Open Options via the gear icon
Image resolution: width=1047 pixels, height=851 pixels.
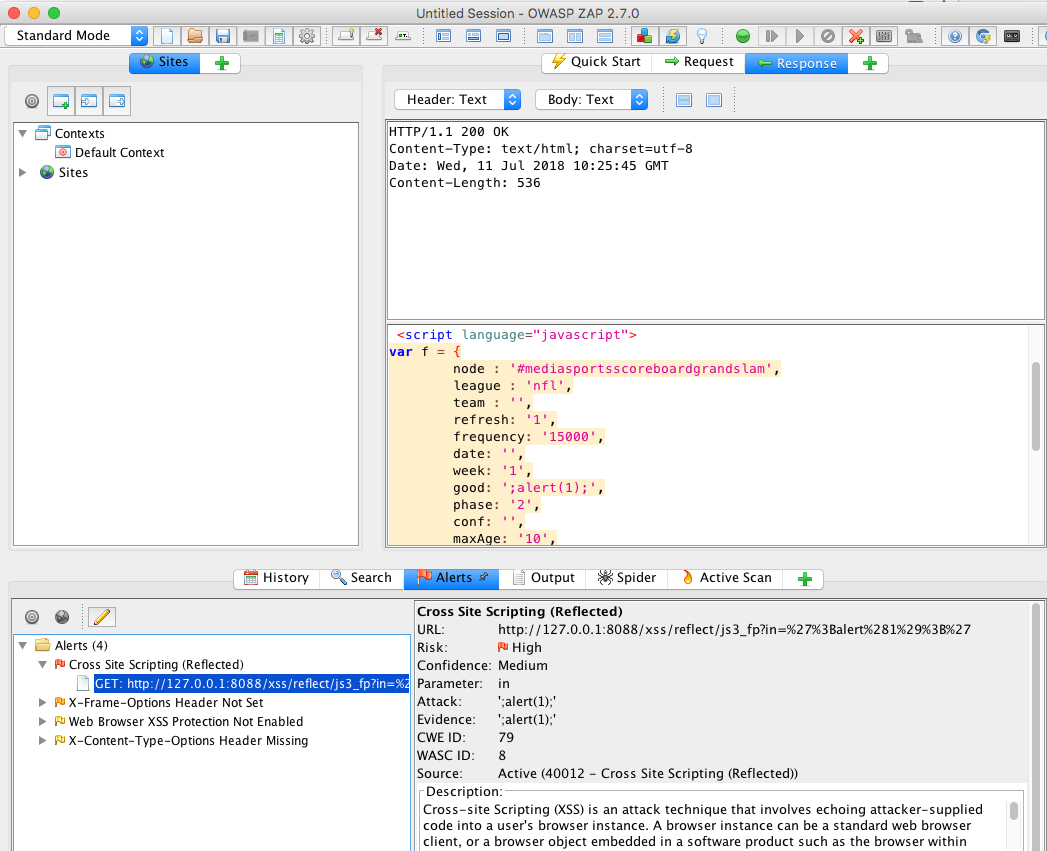click(x=307, y=35)
